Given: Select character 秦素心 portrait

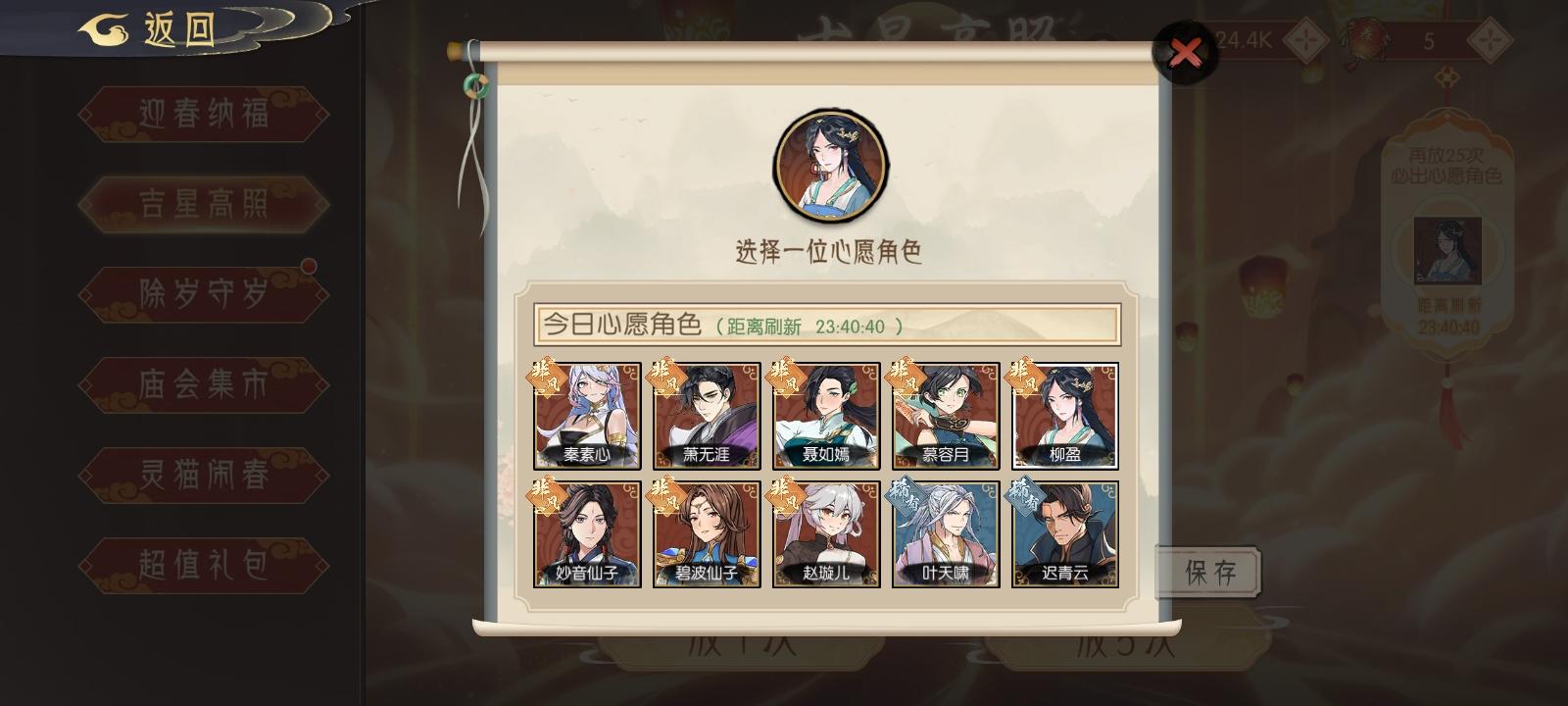Looking at the screenshot, I should click(587, 416).
